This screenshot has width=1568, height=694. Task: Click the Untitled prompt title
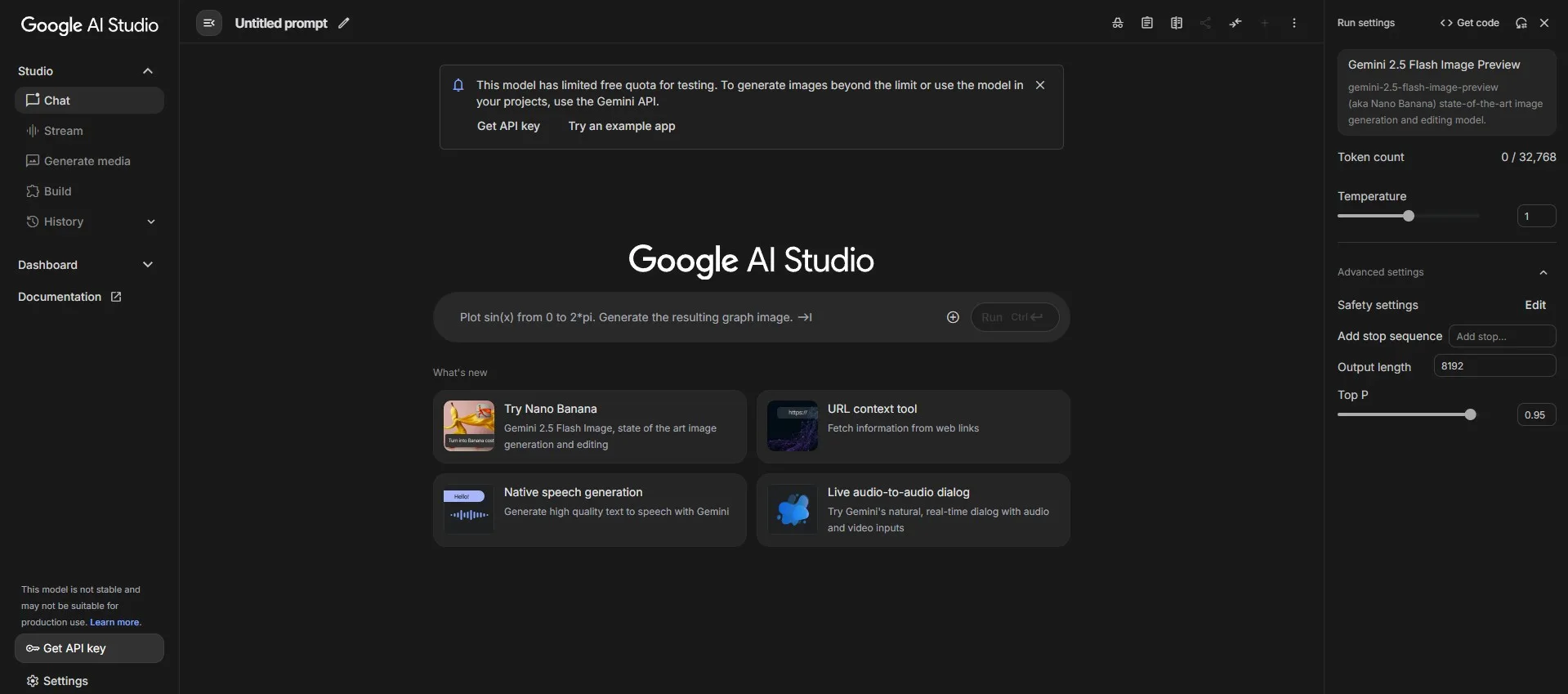pyautogui.click(x=281, y=23)
